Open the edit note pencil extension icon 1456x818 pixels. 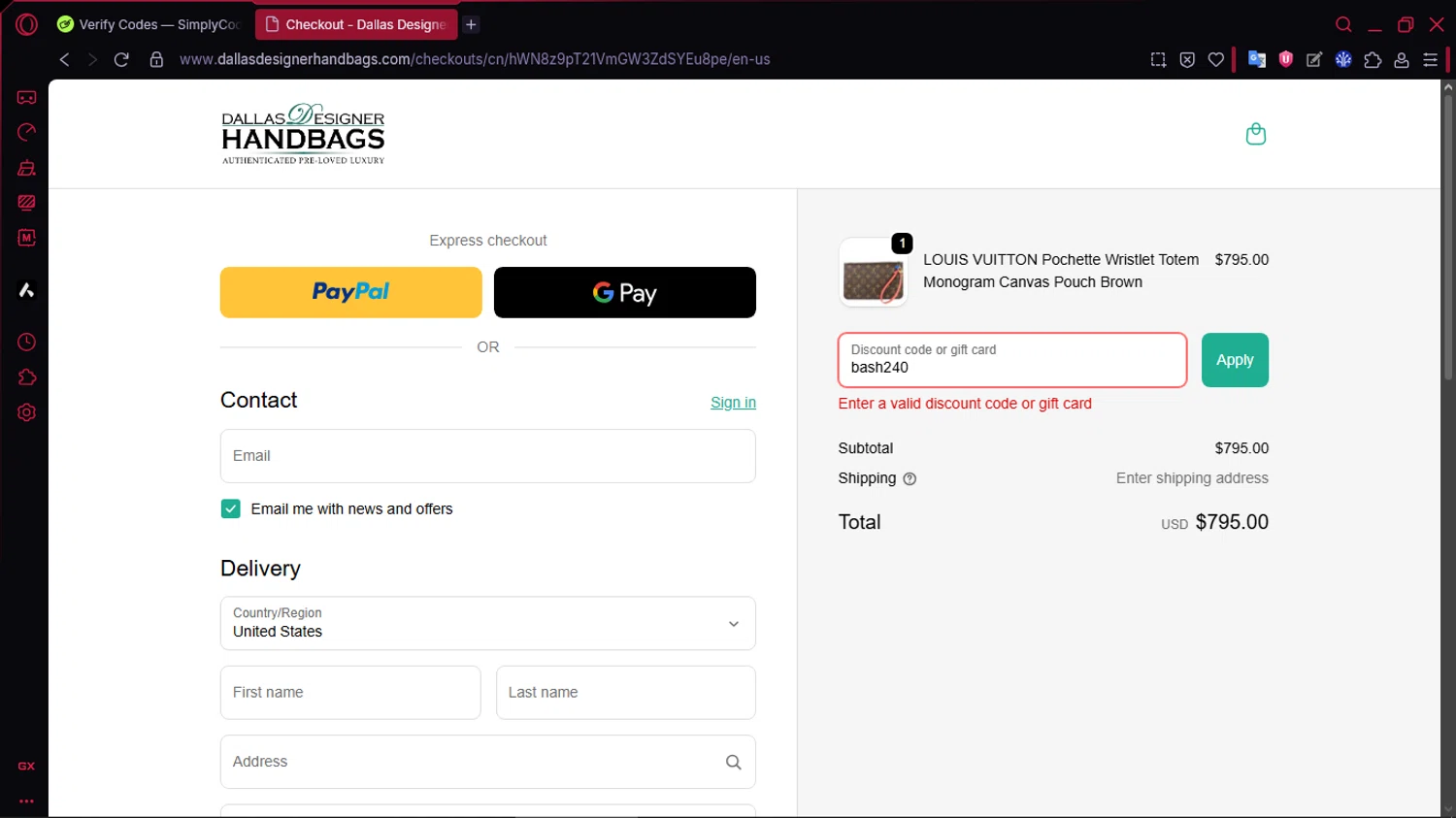[x=1314, y=59]
